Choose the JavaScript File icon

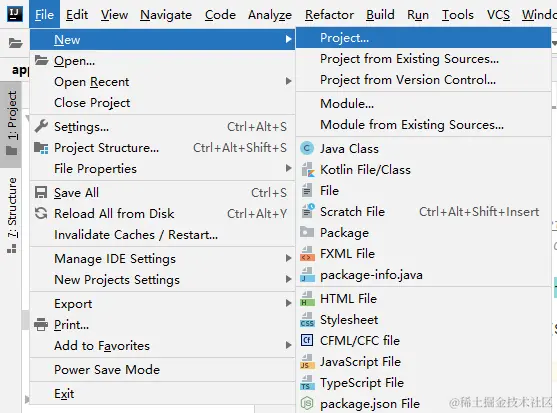(307, 362)
